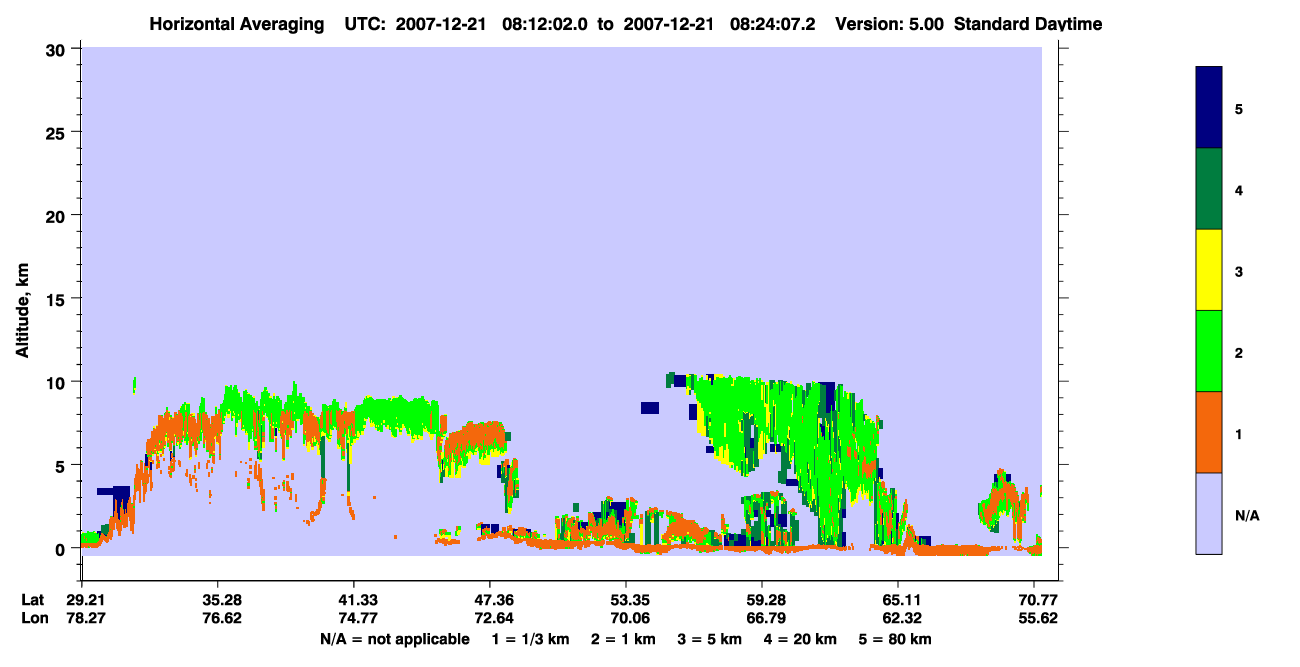
Task: Click the dark blue color bar segment 5
Action: click(1209, 108)
